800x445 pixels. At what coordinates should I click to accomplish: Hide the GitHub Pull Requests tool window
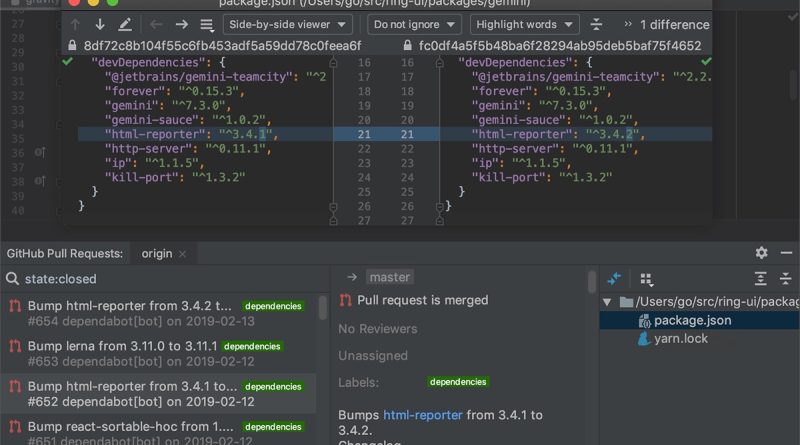click(786, 253)
